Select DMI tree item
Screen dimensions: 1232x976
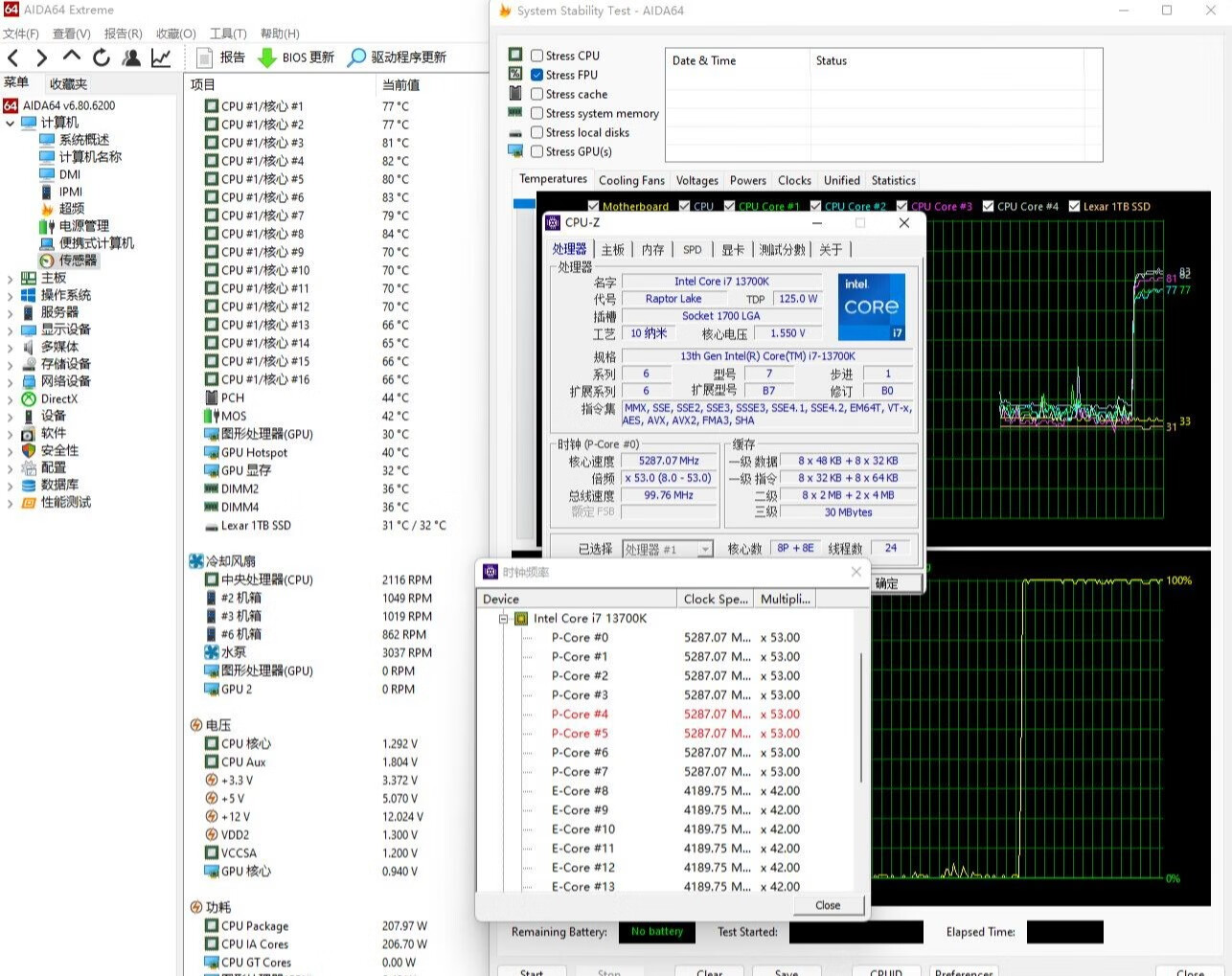[70, 174]
